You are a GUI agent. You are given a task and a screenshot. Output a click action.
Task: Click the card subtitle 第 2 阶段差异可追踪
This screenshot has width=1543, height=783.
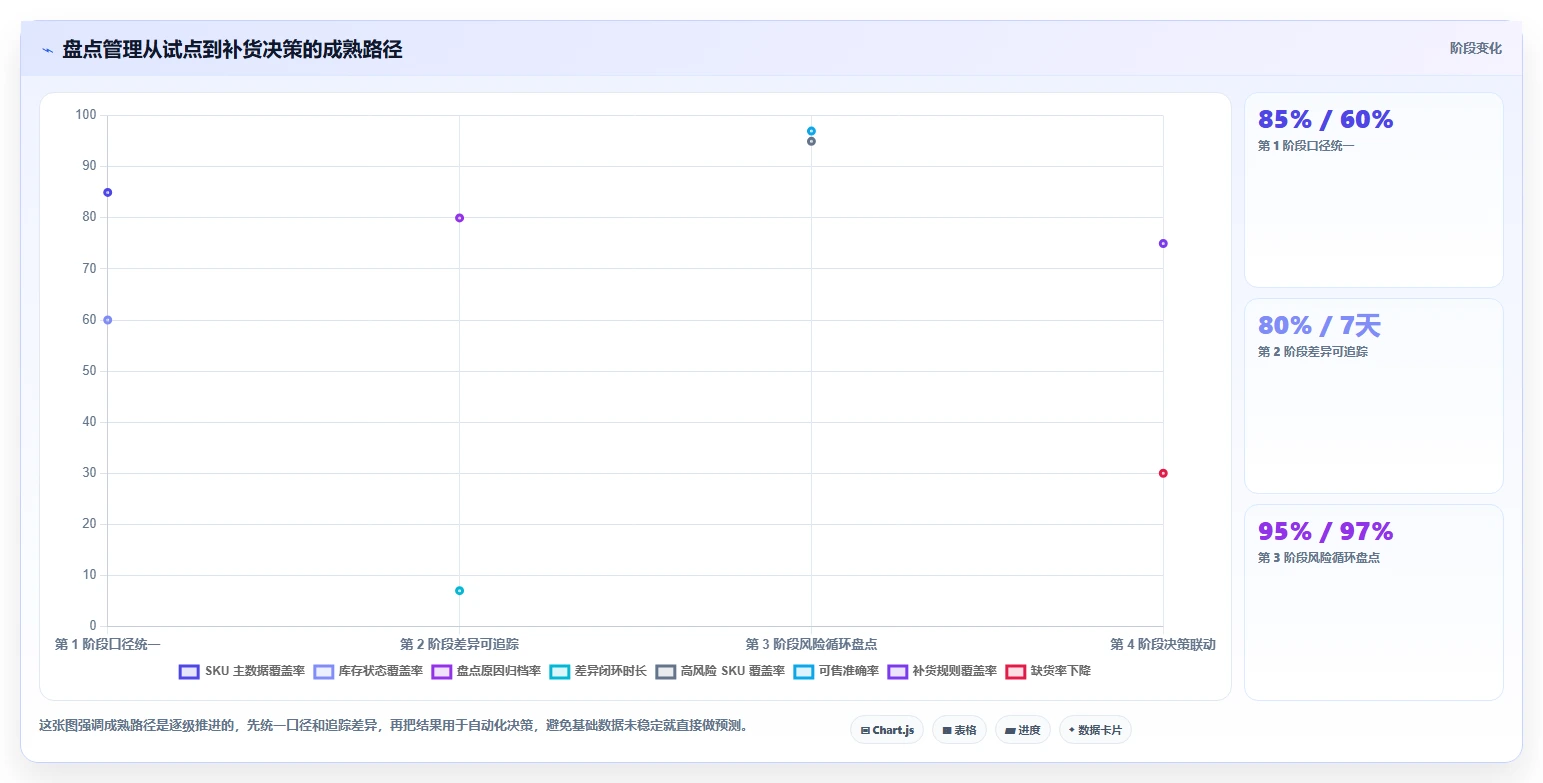[1312, 352]
